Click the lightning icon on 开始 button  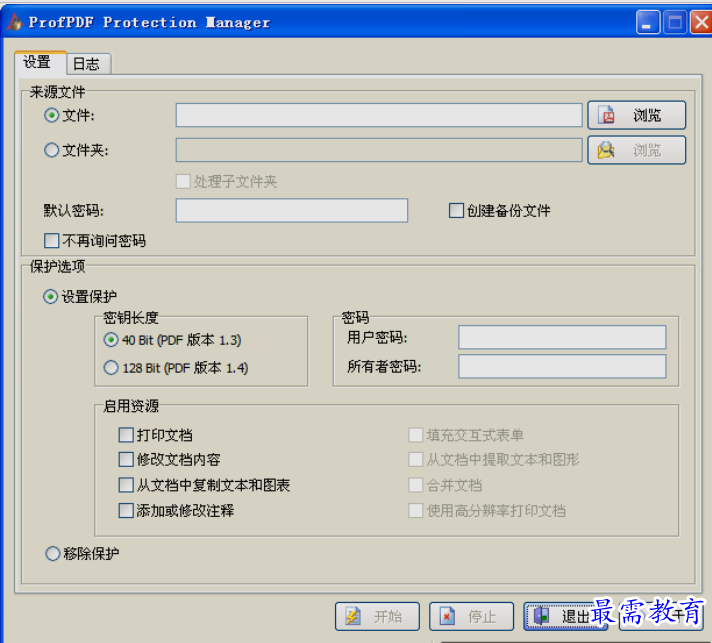click(x=353, y=616)
